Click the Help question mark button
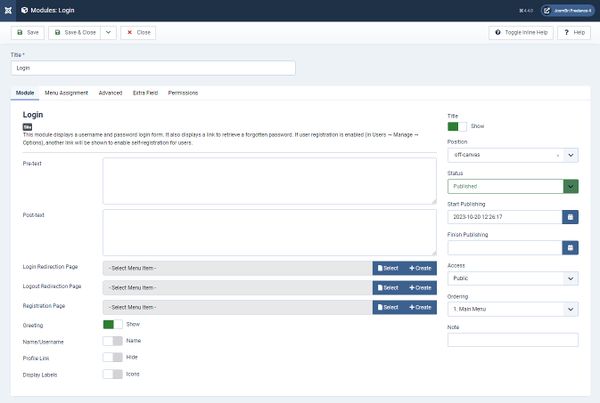 [x=574, y=32]
